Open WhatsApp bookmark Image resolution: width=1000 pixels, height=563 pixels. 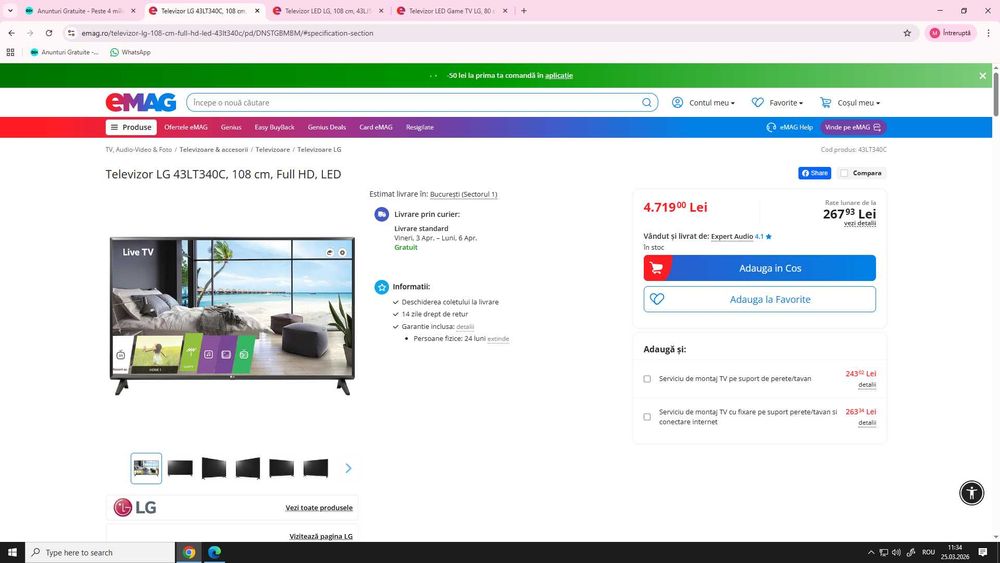130,52
